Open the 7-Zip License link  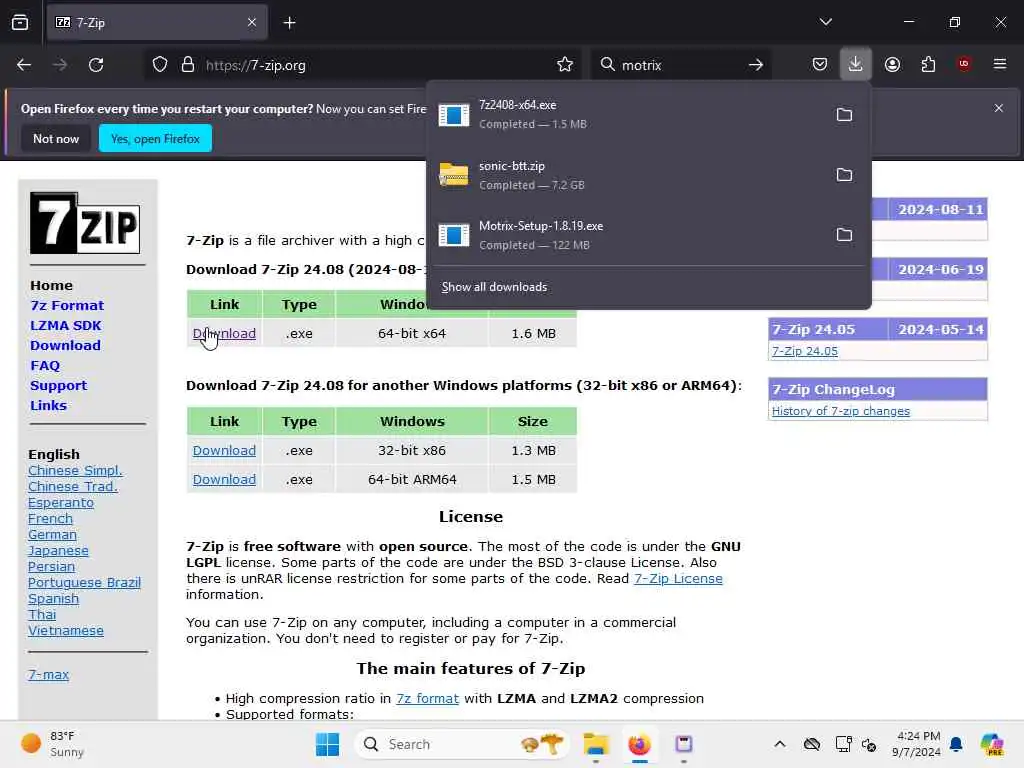[x=678, y=579]
